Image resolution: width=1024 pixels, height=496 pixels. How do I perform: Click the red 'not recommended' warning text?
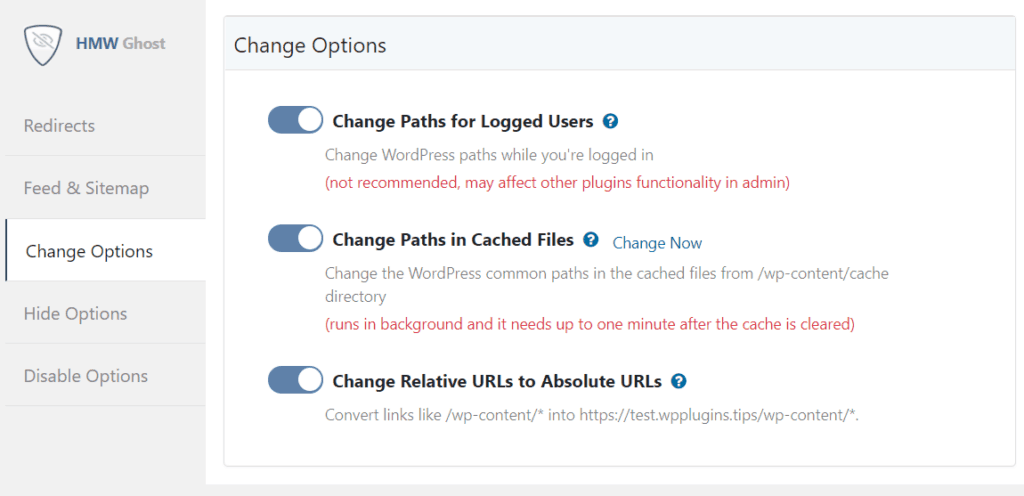pos(557,183)
